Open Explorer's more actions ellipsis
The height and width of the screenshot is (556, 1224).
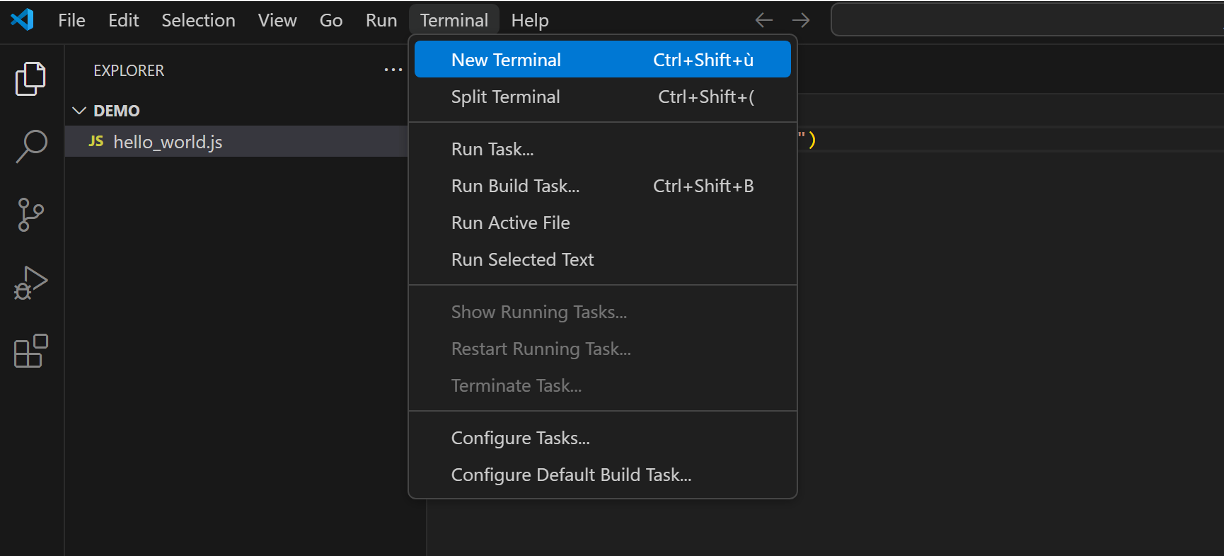393,70
